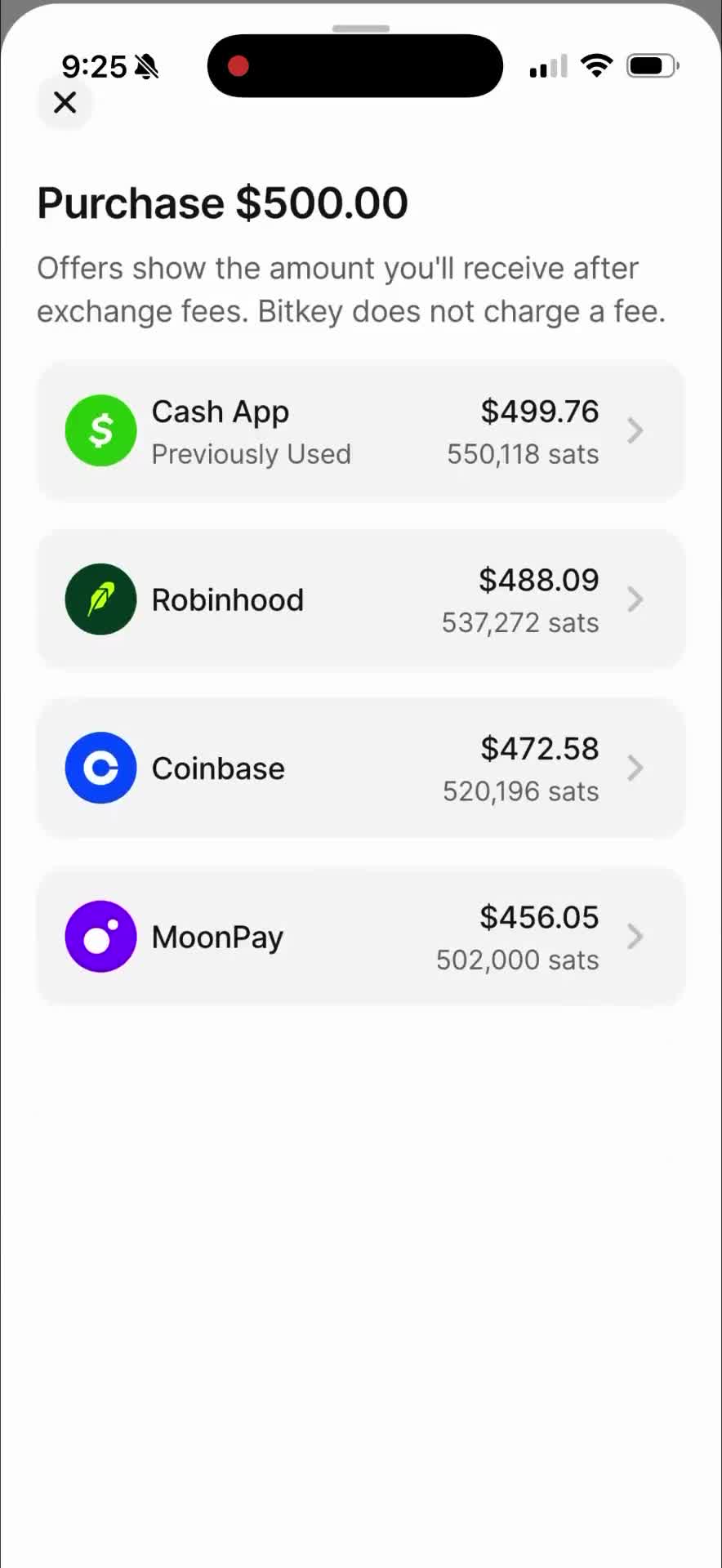Click the Wi-Fi indicator in the status bar
Screen dimensions: 722x1568
tap(597, 65)
